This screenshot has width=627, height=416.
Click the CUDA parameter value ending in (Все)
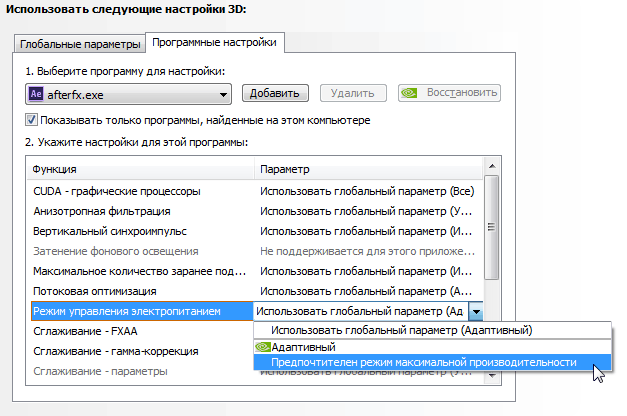click(x=367, y=191)
